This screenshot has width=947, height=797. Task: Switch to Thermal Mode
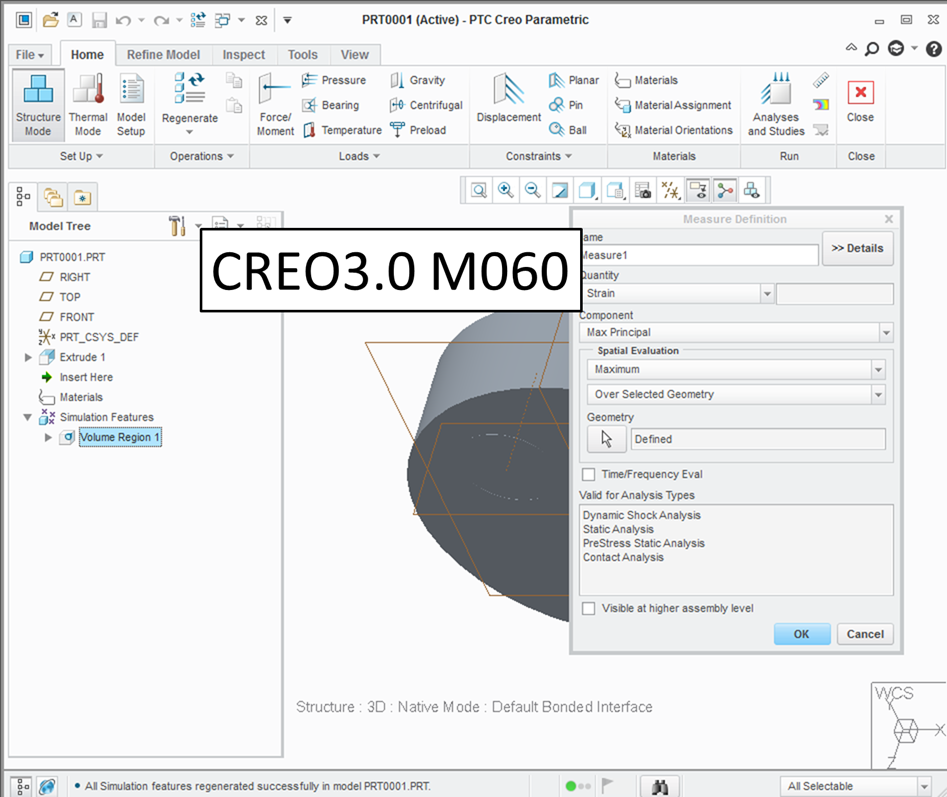point(88,106)
